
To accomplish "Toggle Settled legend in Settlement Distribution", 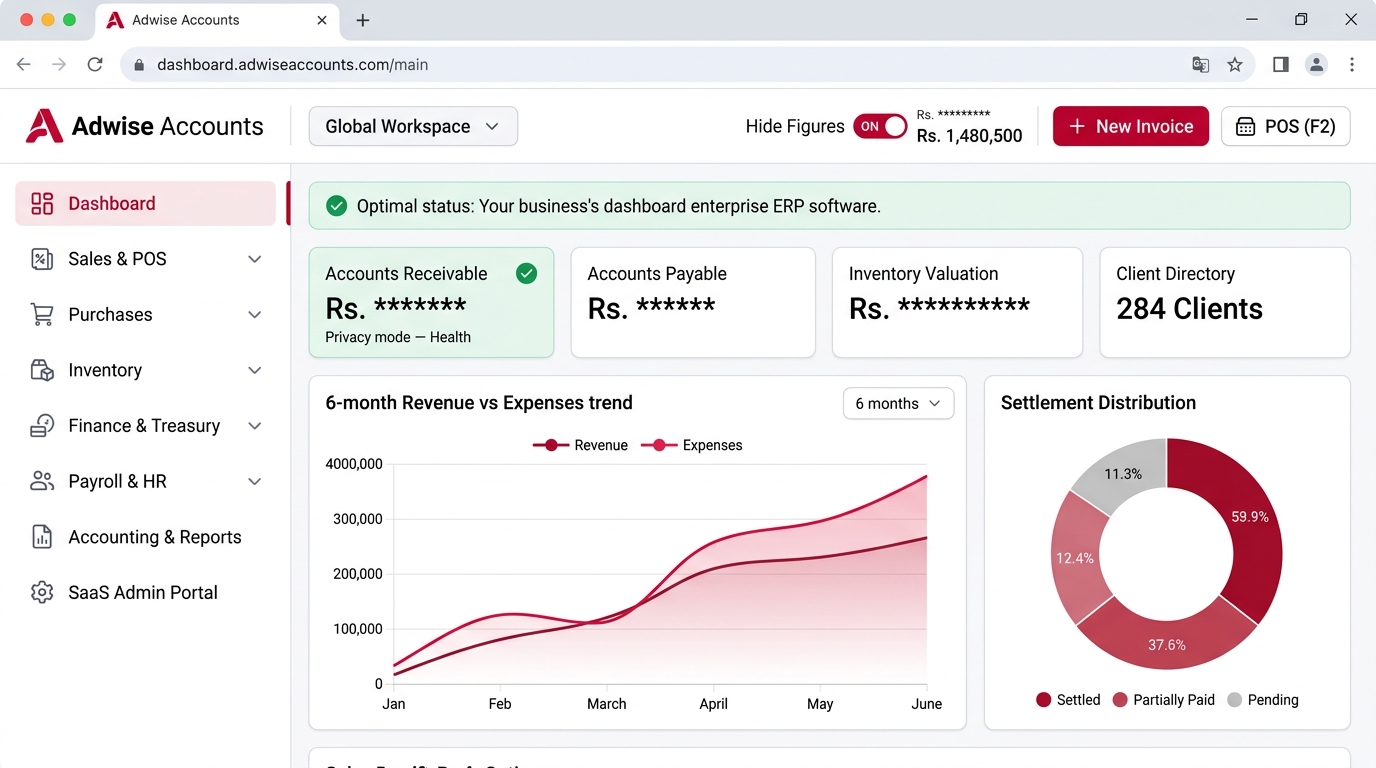I will click(1068, 700).
